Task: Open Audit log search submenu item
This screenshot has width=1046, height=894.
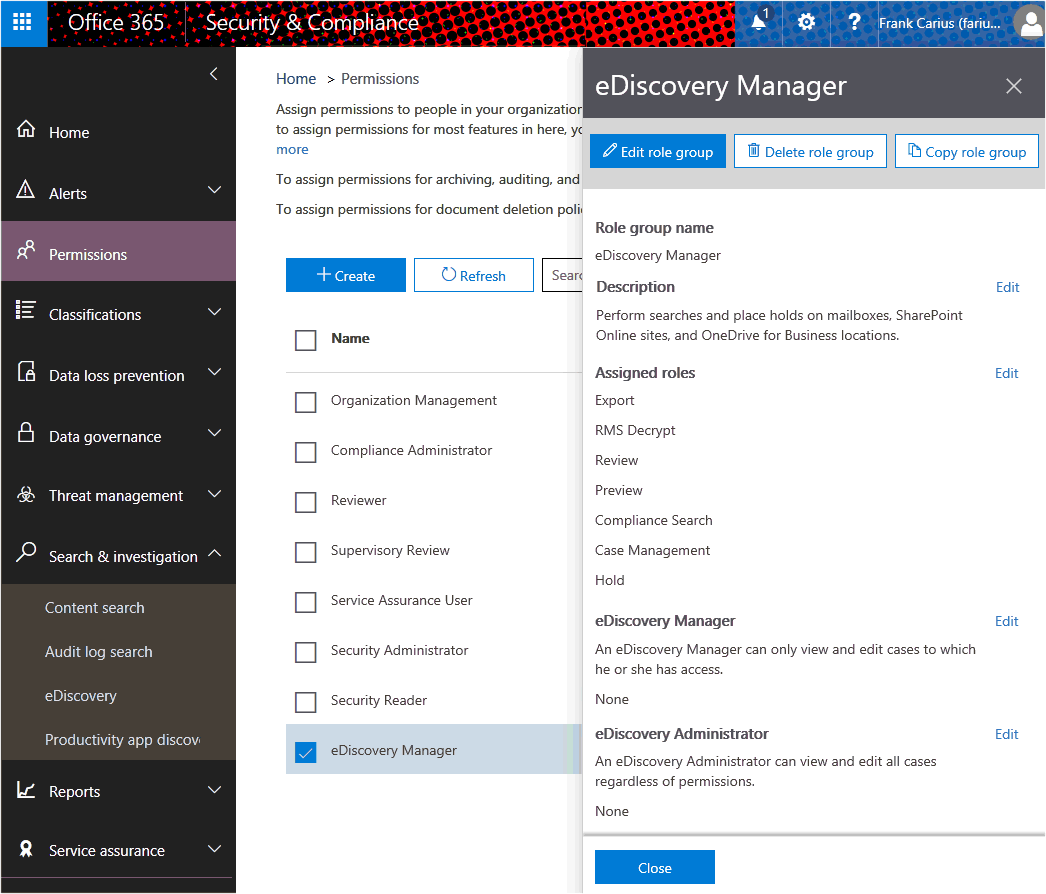Action: (x=99, y=652)
